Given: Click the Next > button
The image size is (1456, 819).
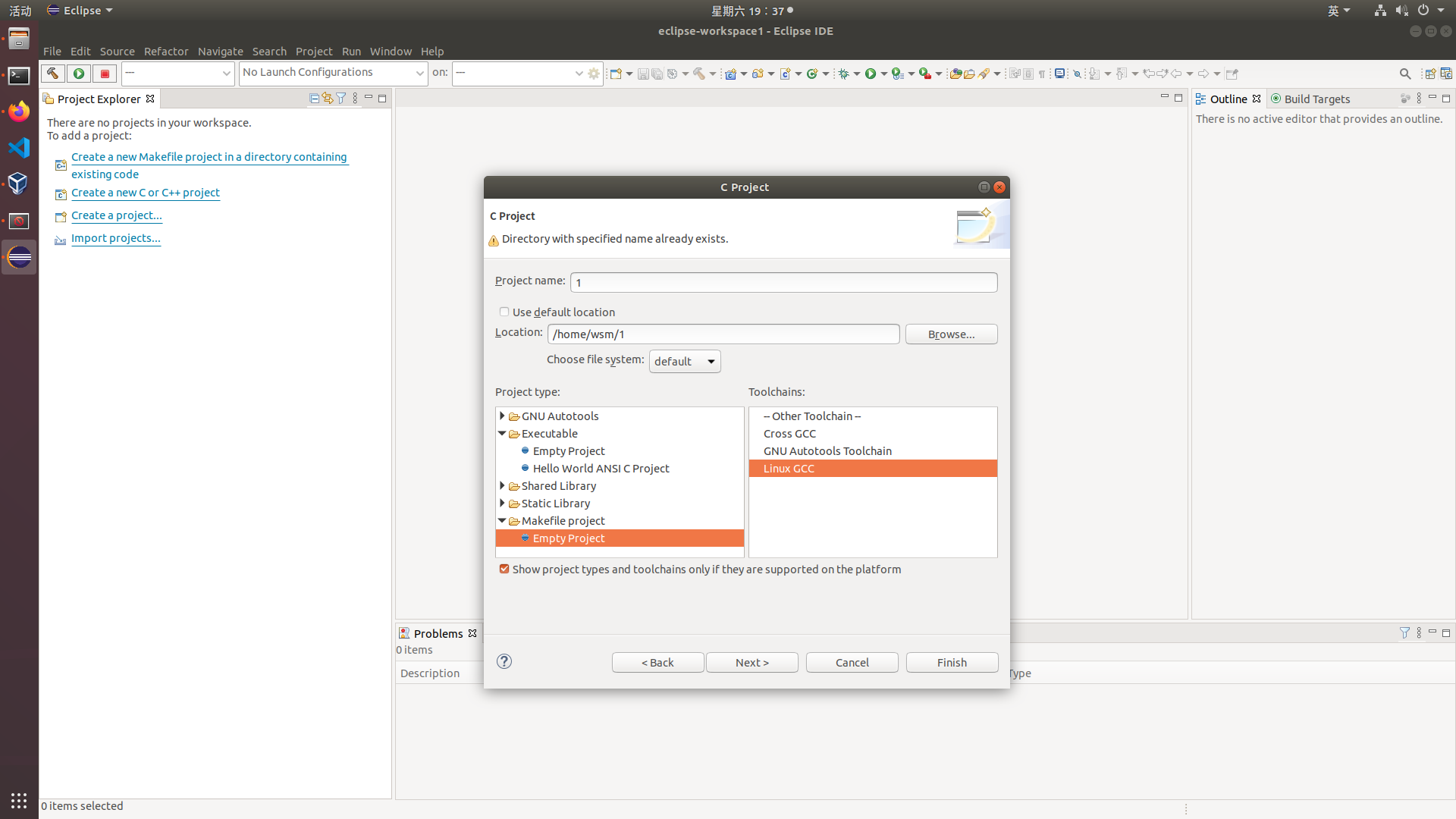Looking at the screenshot, I should coord(752,662).
